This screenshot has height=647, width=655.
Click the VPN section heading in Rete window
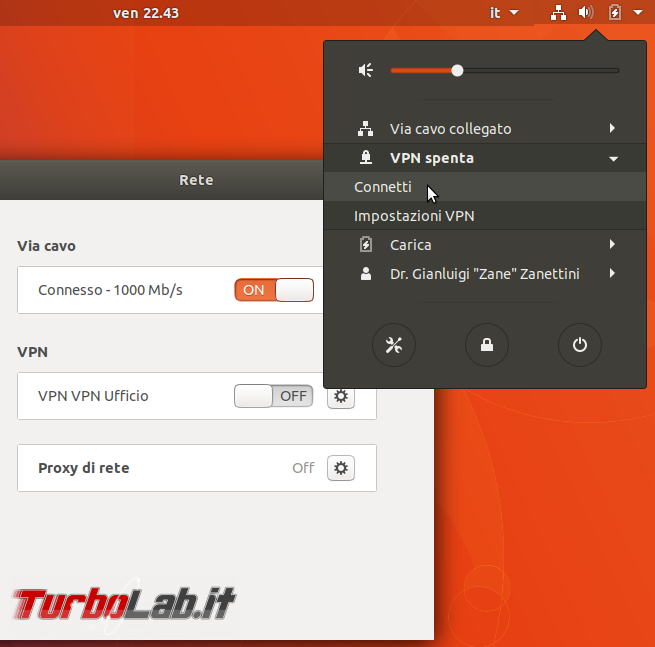[x=33, y=352]
